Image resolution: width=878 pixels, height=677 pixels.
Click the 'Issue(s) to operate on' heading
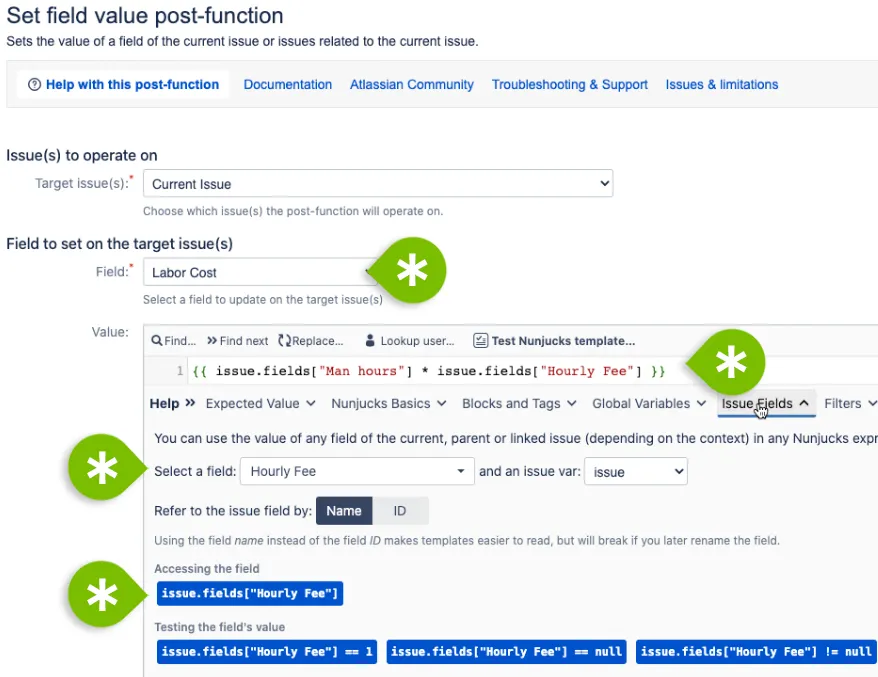82,155
